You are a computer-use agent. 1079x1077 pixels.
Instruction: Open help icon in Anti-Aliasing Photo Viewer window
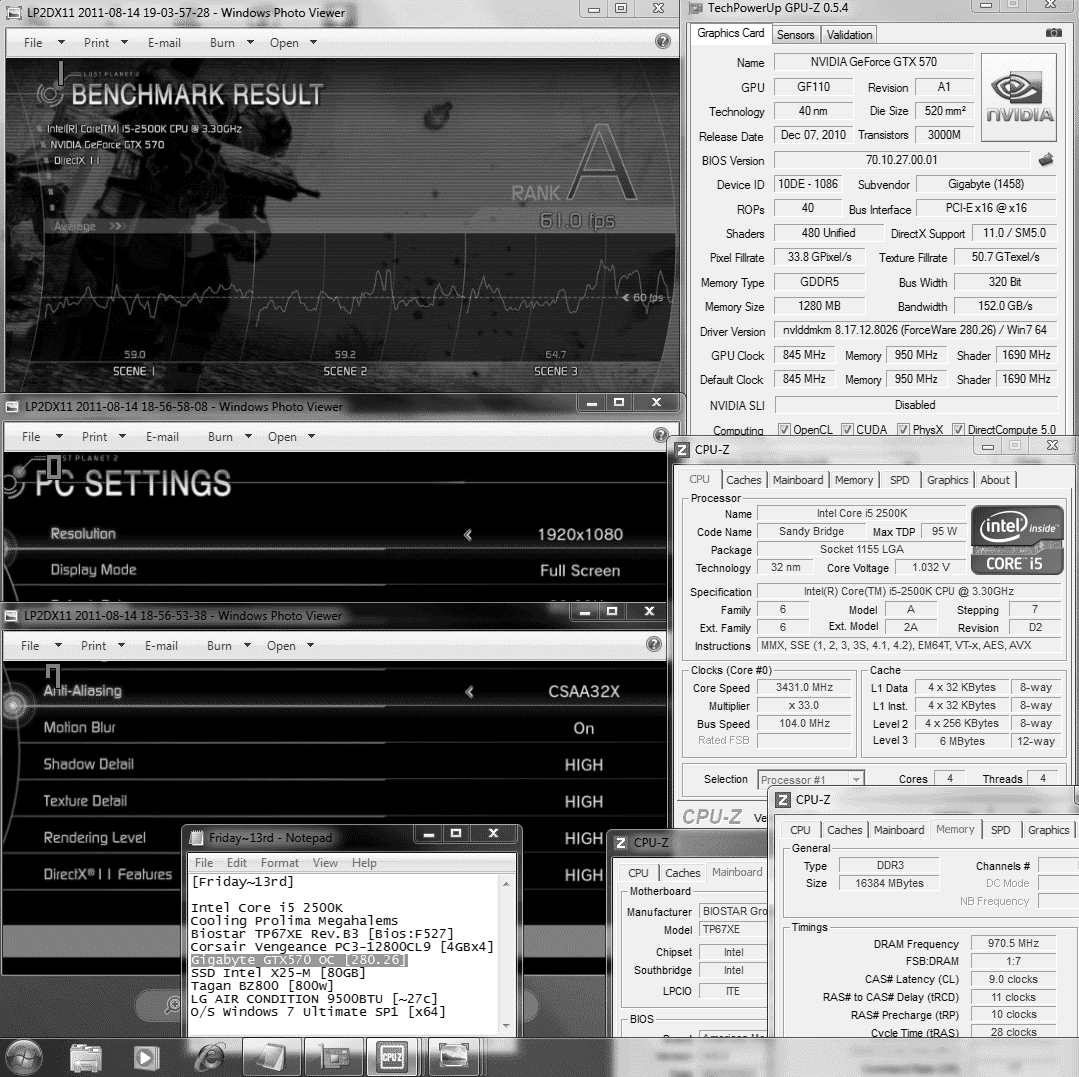(x=654, y=644)
